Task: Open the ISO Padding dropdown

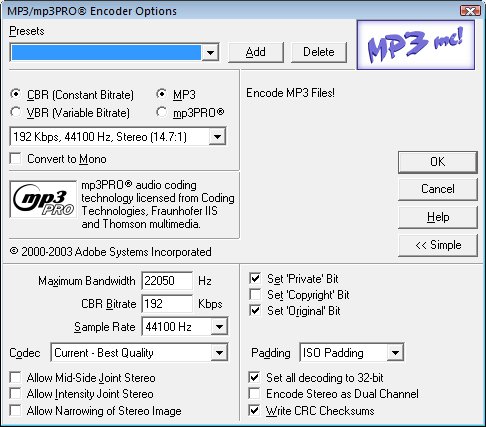Action: pos(395,352)
